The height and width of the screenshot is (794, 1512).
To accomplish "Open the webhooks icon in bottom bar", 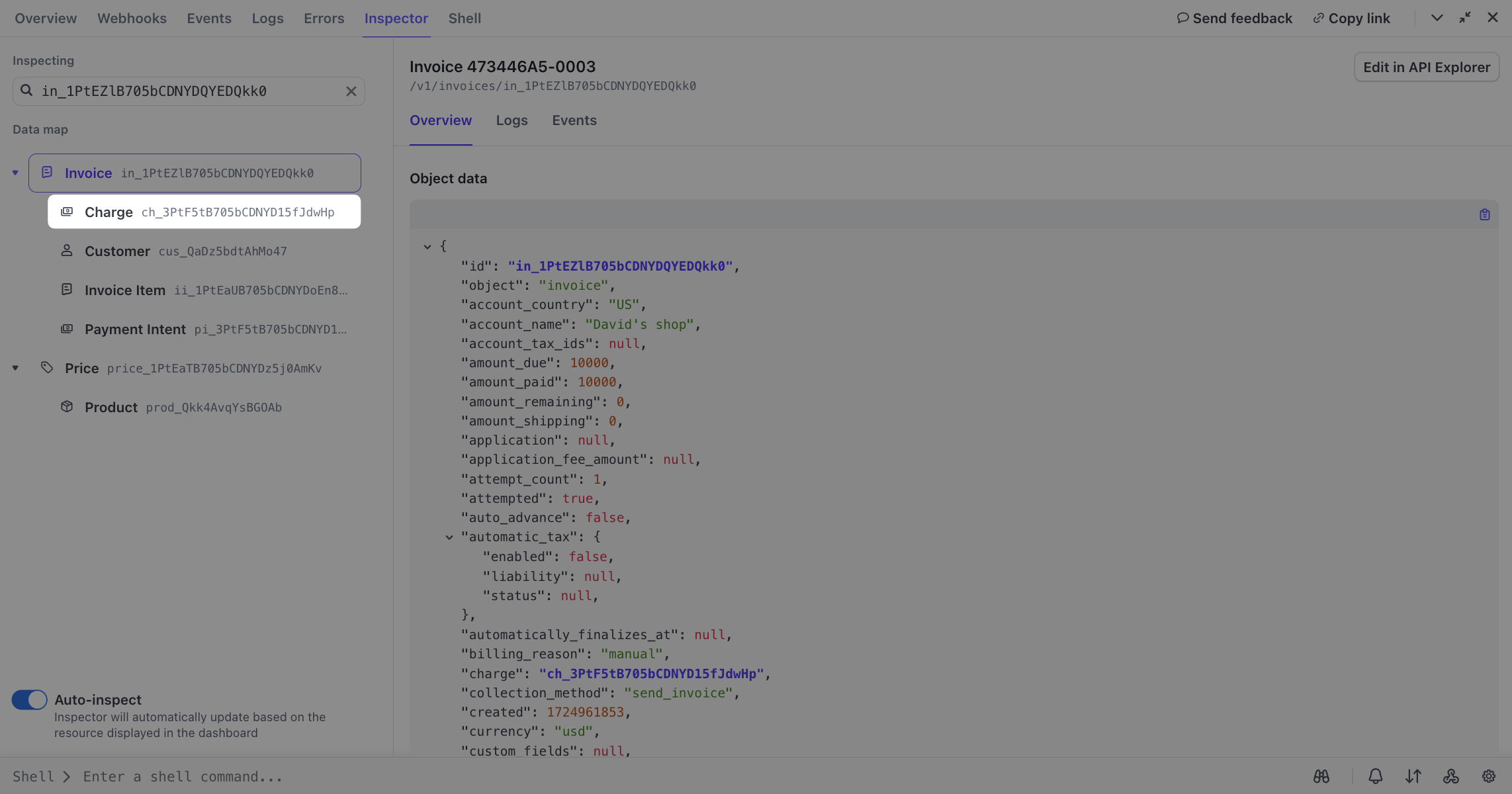I will [x=1450, y=776].
